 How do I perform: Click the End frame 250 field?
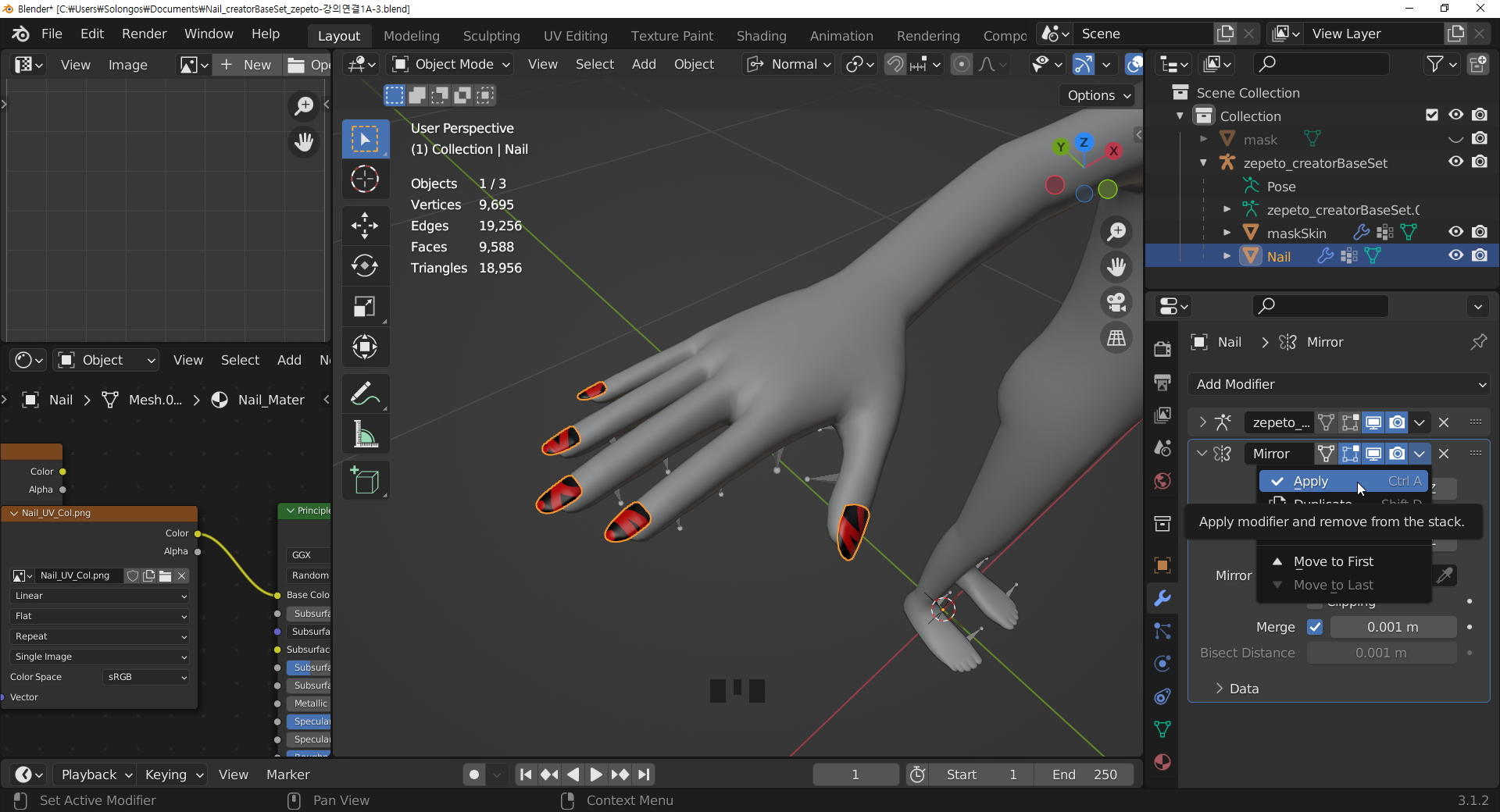(1084, 775)
